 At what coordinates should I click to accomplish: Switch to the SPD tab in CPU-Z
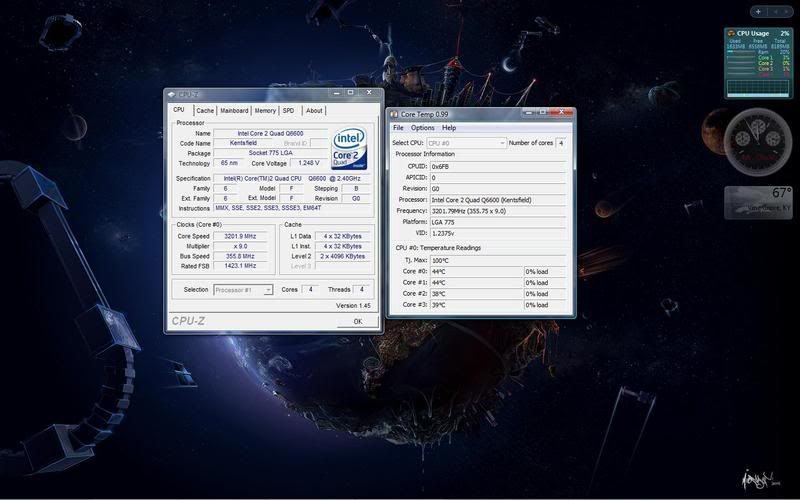tap(289, 111)
